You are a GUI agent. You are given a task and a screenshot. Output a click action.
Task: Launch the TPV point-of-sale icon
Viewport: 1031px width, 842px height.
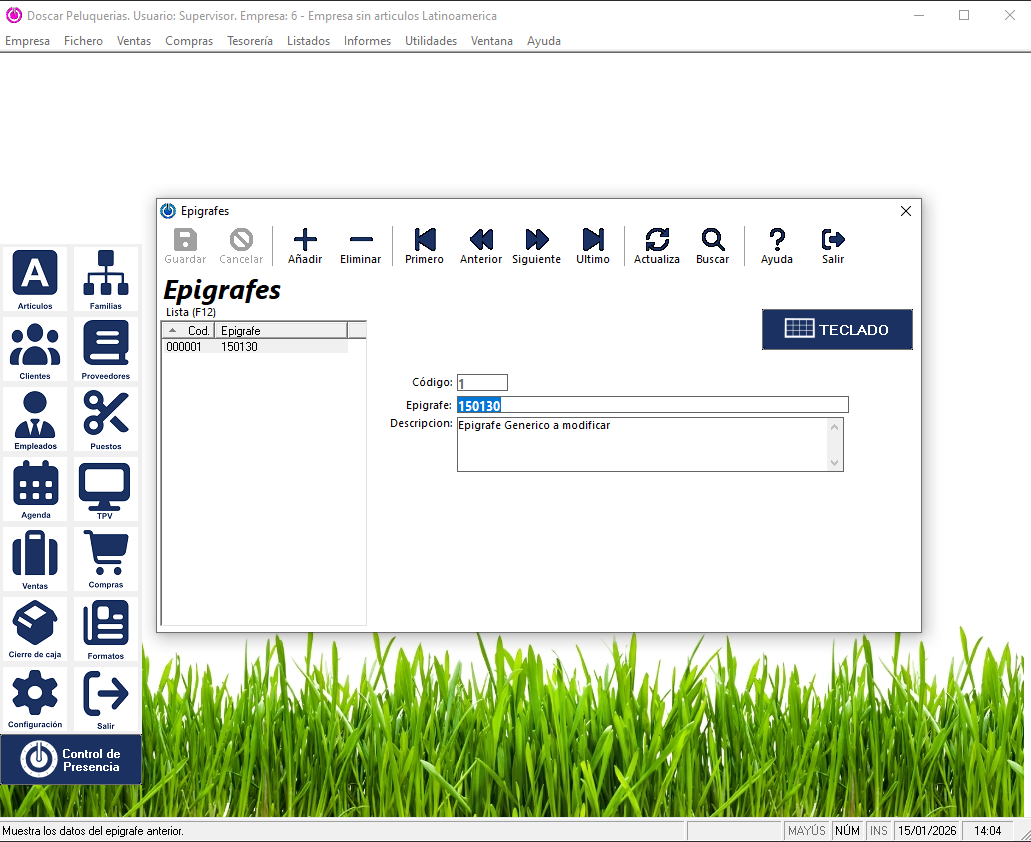(105, 489)
